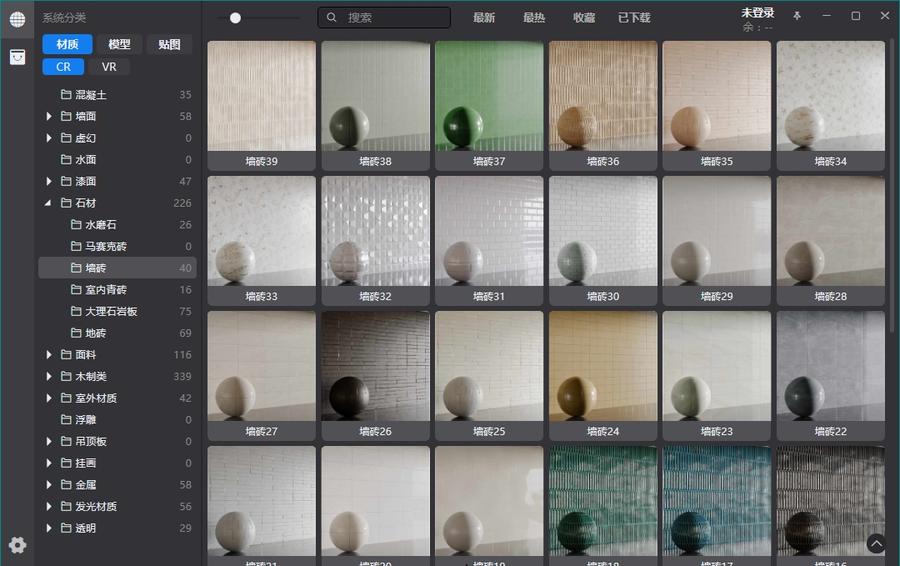900x566 pixels.
Task: Select the 墙砖 subcategory
Action: point(117,268)
